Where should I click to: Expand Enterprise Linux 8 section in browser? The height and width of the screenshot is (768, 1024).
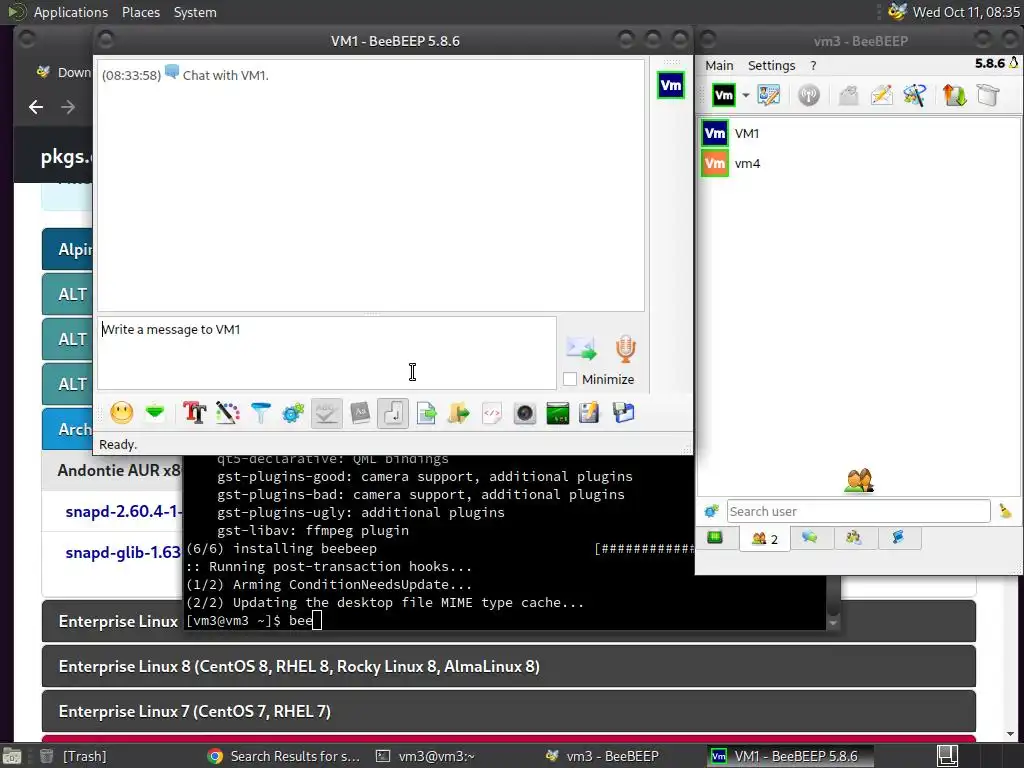click(509, 666)
